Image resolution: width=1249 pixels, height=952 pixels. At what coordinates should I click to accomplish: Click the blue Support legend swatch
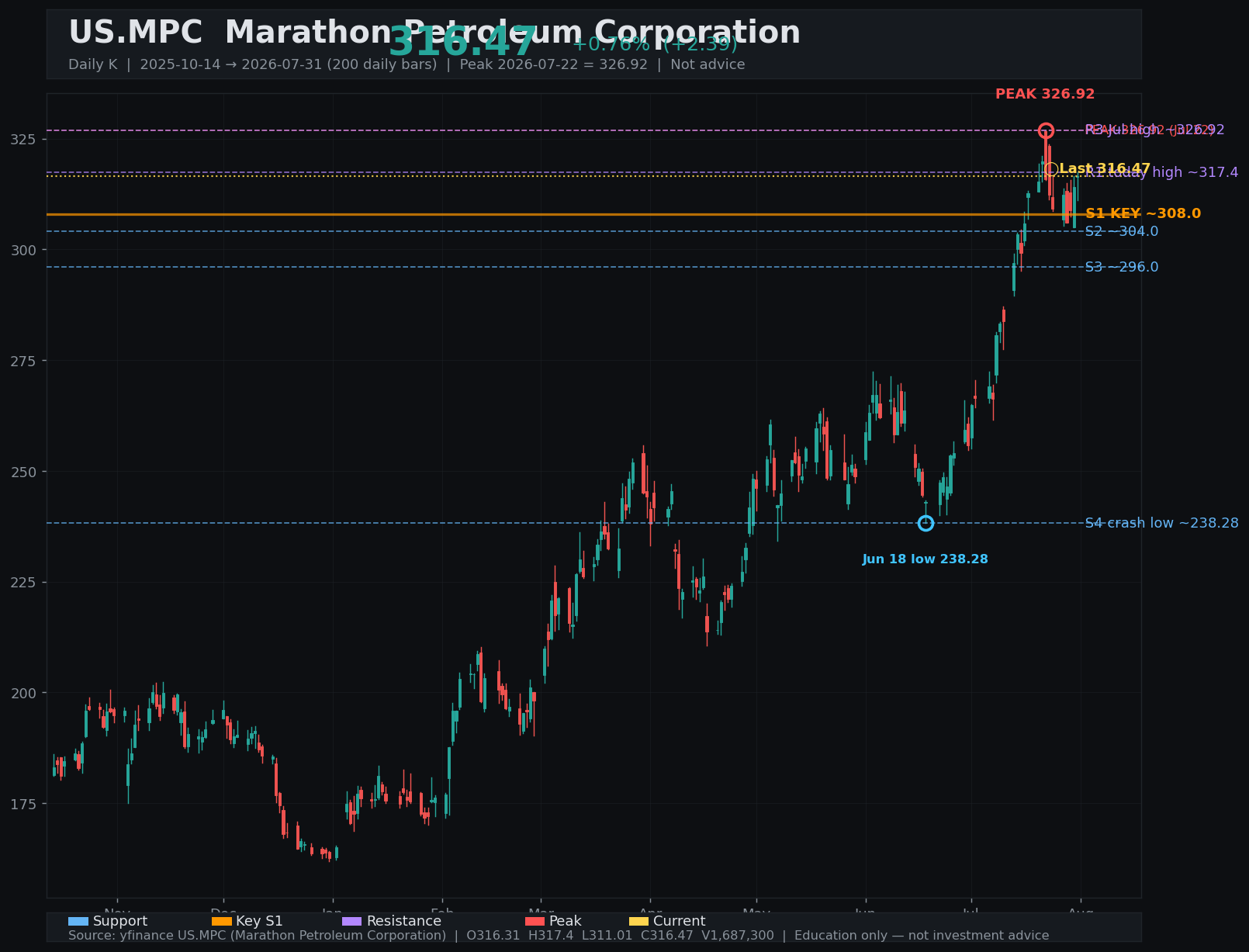pos(78,922)
